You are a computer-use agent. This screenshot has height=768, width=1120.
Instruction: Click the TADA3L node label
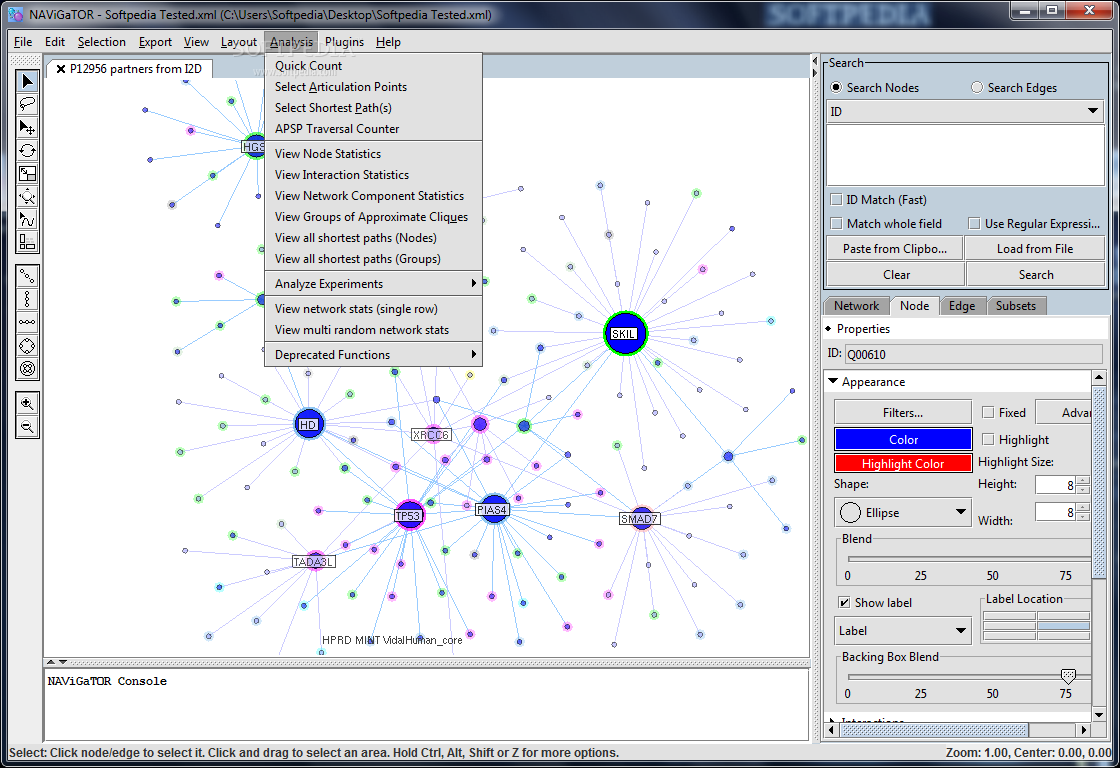(x=314, y=562)
